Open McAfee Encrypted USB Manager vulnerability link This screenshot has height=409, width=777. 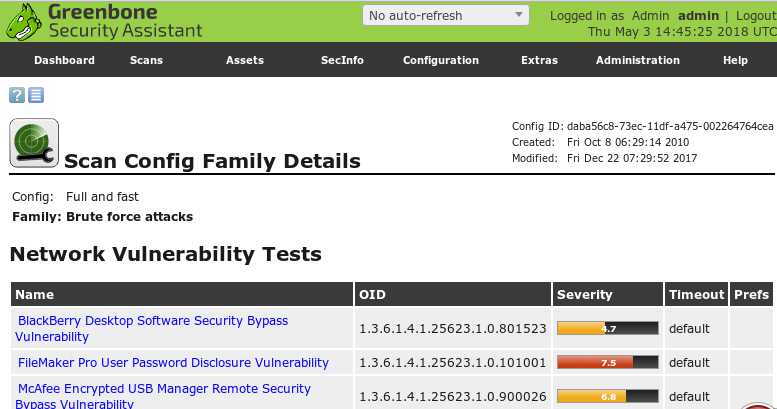163,396
